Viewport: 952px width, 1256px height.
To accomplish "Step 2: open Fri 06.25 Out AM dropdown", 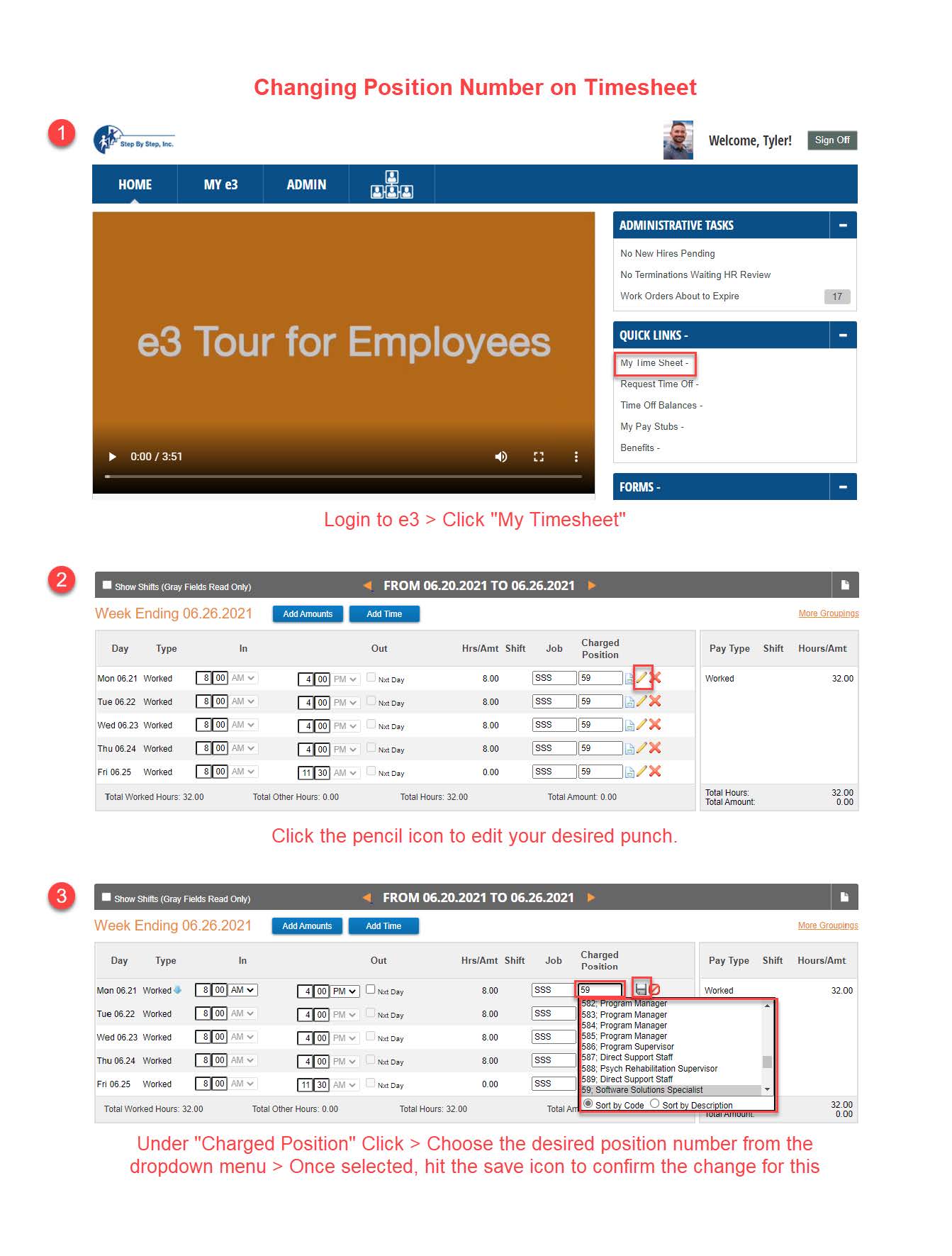I will click(x=346, y=773).
